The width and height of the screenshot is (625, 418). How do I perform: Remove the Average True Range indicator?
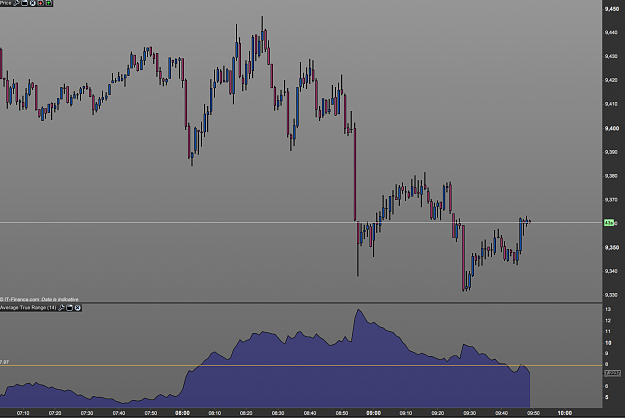pos(78,308)
